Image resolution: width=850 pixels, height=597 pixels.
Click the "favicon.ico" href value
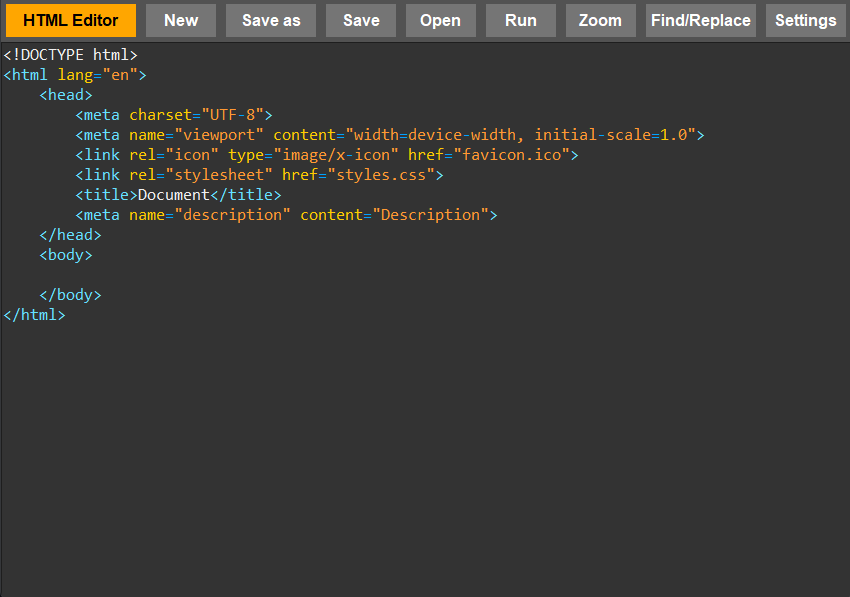[512, 155]
